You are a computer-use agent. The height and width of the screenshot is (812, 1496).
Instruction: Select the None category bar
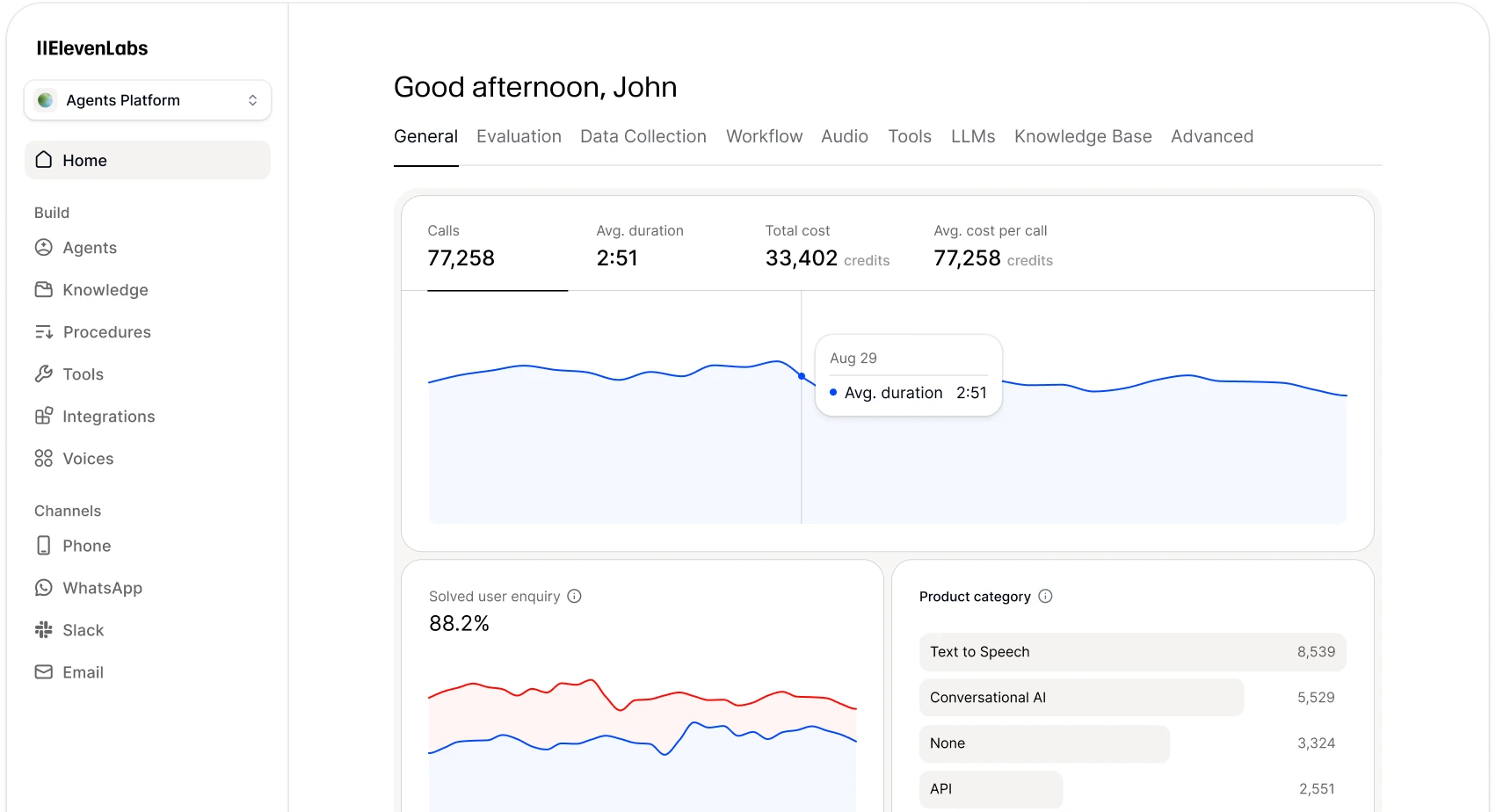pyautogui.click(x=1045, y=743)
